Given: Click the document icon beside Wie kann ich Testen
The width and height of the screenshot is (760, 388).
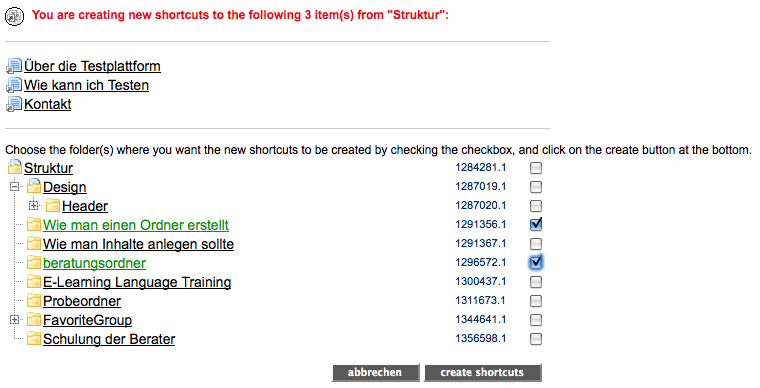Looking at the screenshot, I should pyautogui.click(x=14, y=85).
